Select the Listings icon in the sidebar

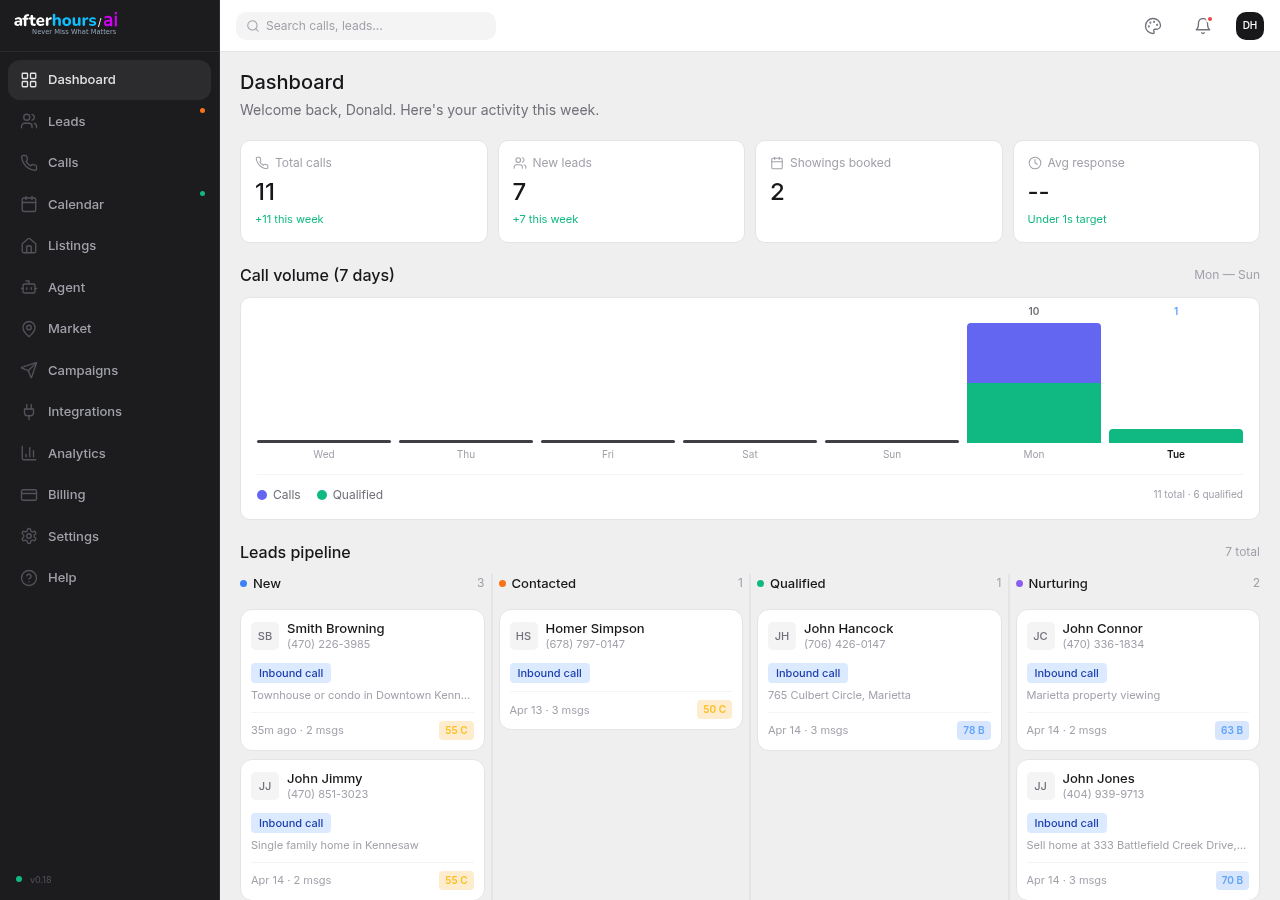coord(31,245)
